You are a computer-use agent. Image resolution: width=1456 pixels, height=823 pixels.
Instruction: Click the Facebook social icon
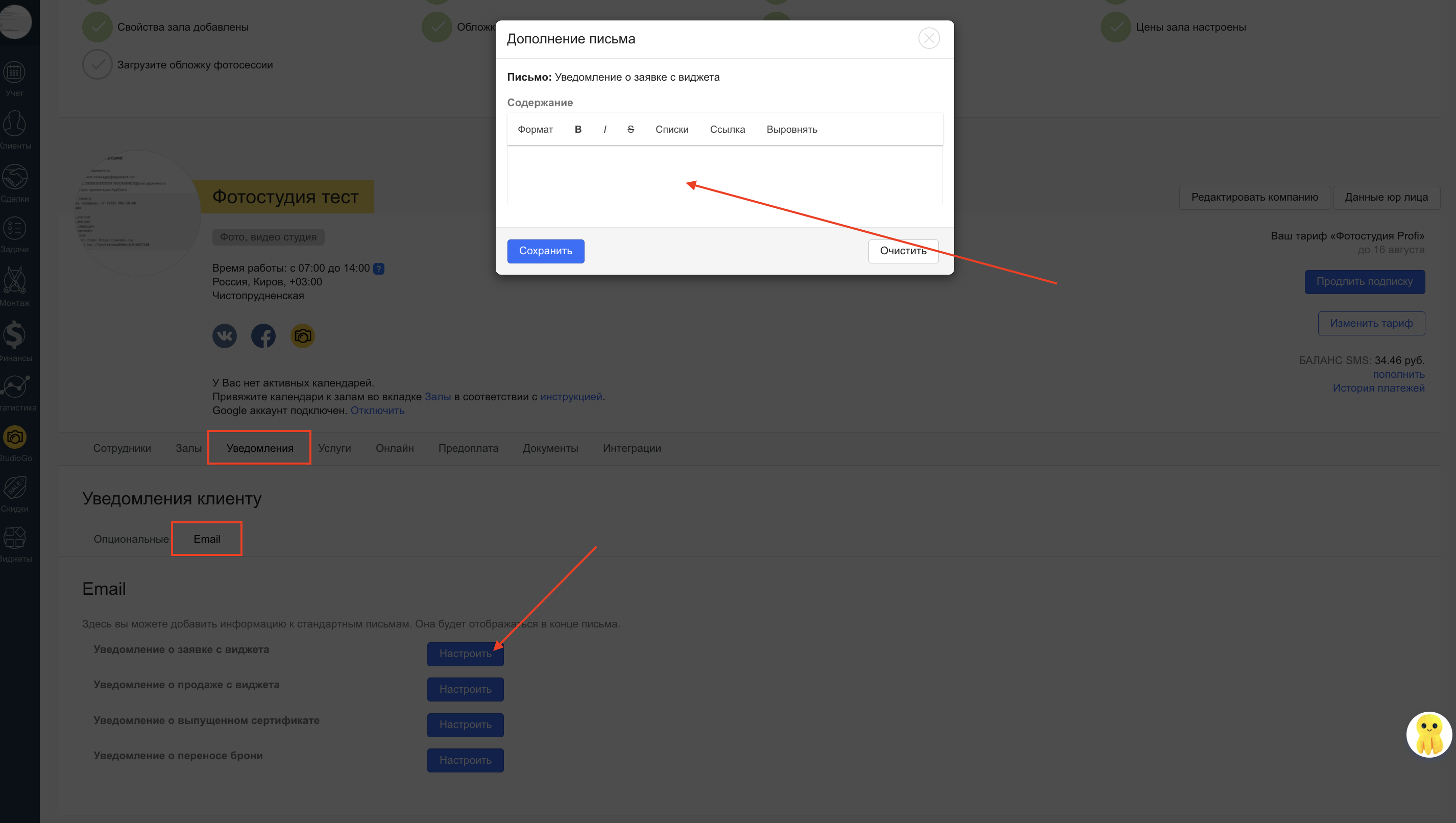pyautogui.click(x=263, y=336)
